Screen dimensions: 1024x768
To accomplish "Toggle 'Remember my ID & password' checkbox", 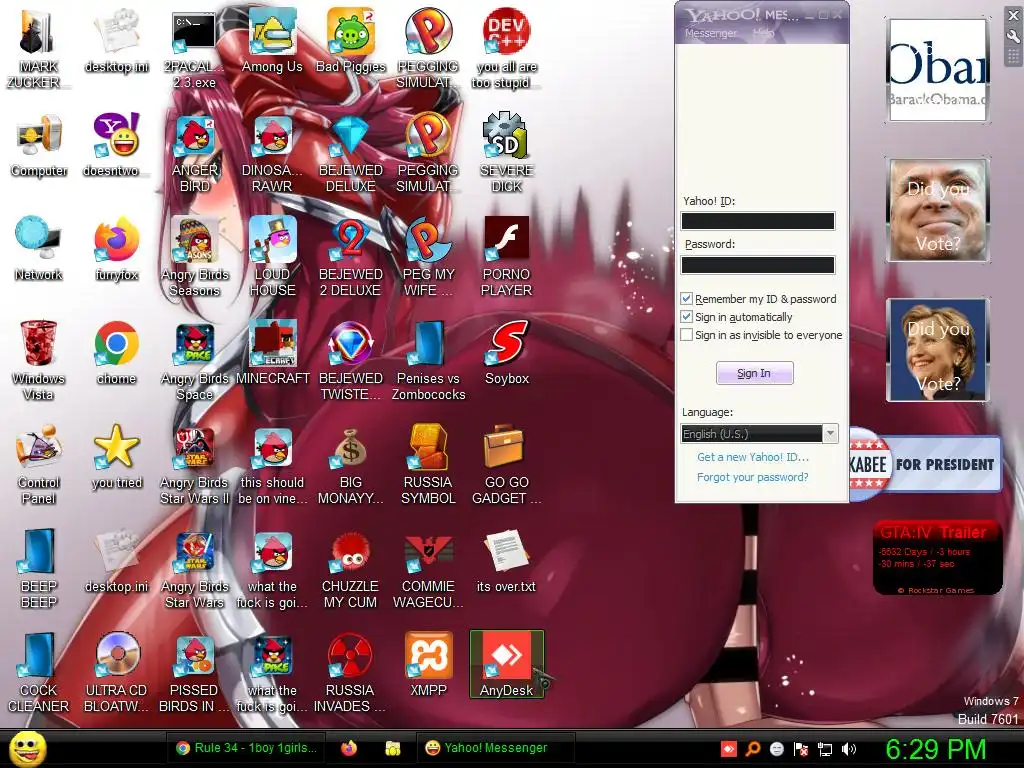I will pos(686,299).
